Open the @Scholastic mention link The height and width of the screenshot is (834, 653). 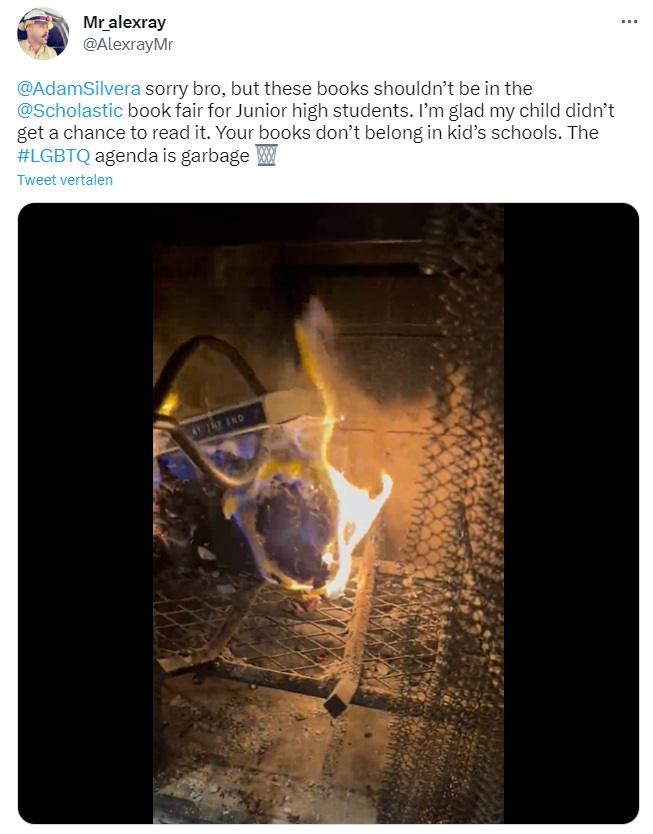coord(70,111)
